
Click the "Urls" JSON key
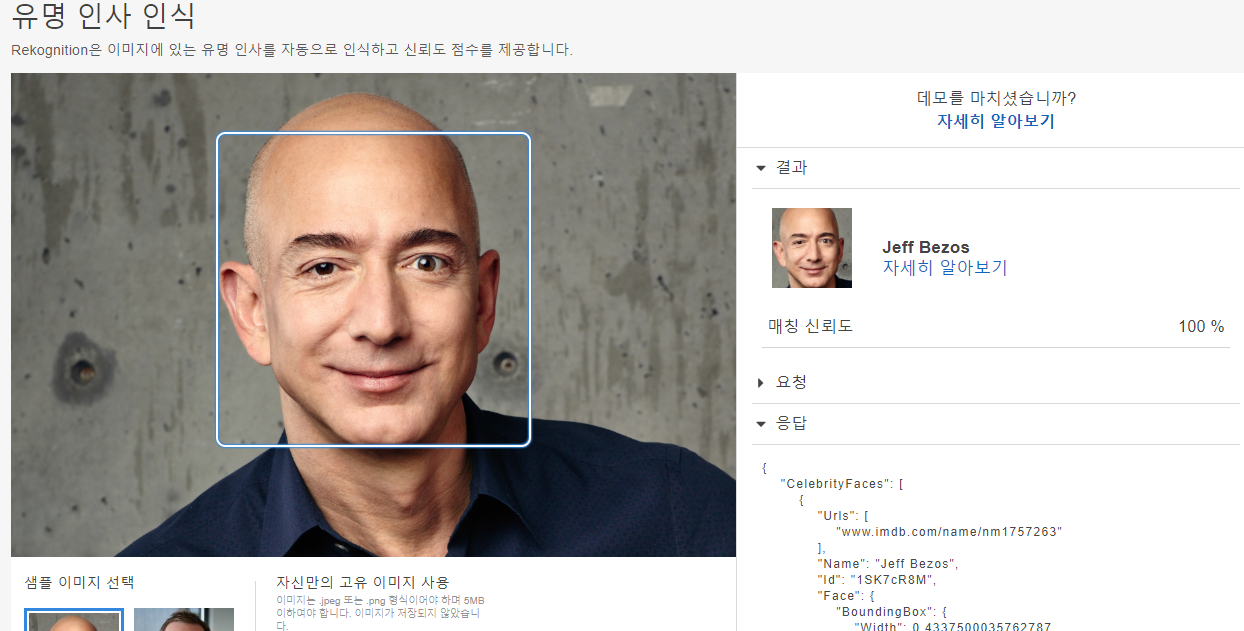pos(838,516)
